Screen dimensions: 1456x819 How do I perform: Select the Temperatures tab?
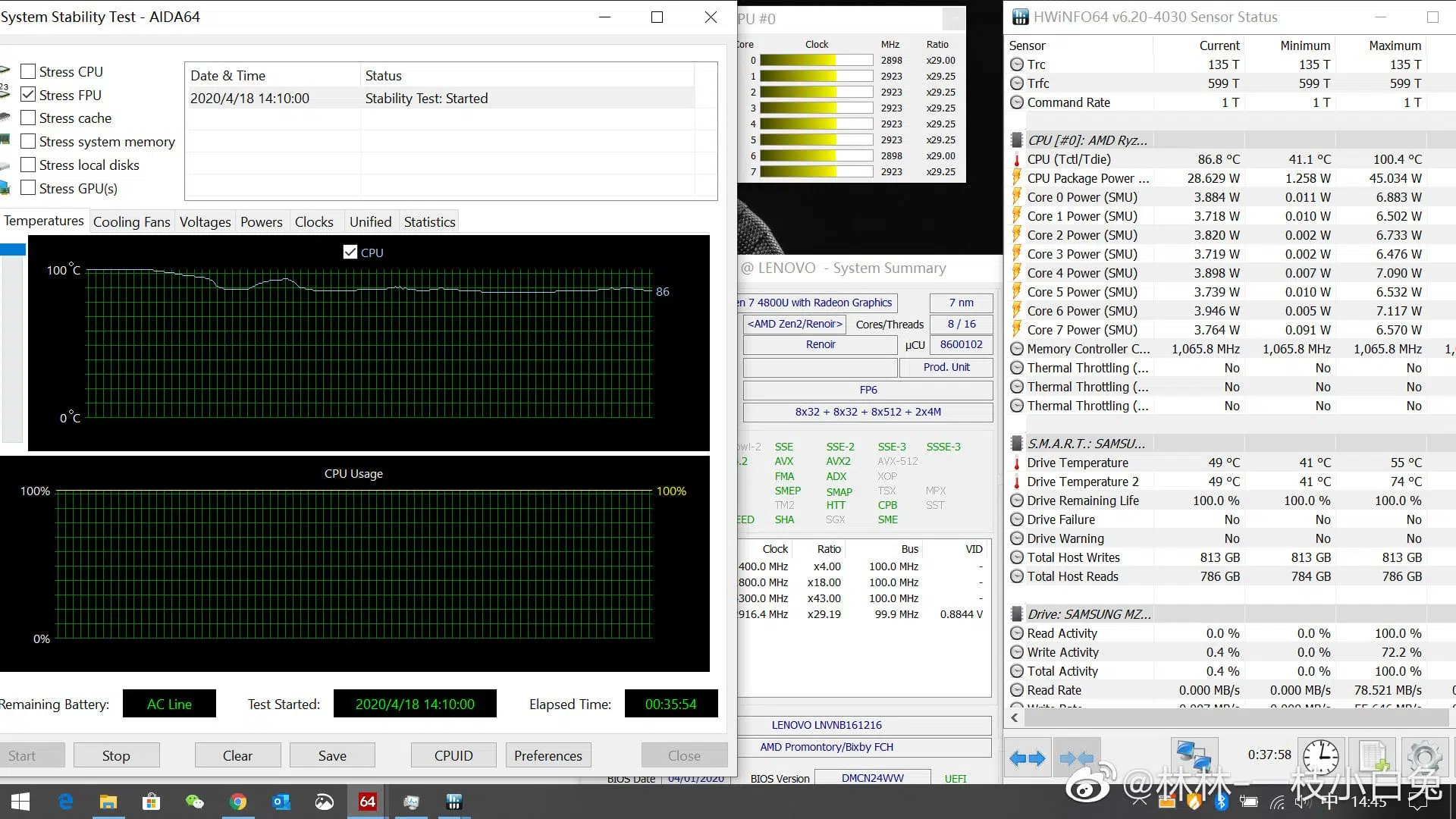tap(44, 221)
